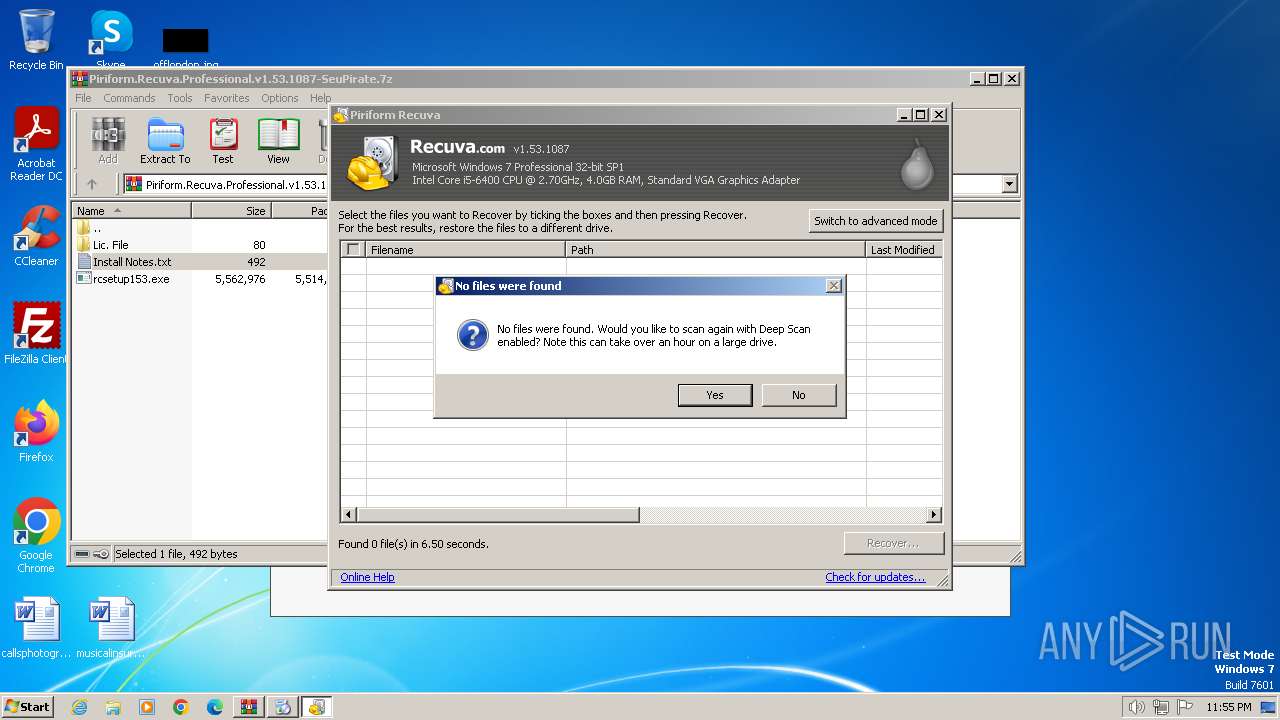Open File Explorer from the taskbar
The height and width of the screenshot is (720, 1280).
[113, 707]
